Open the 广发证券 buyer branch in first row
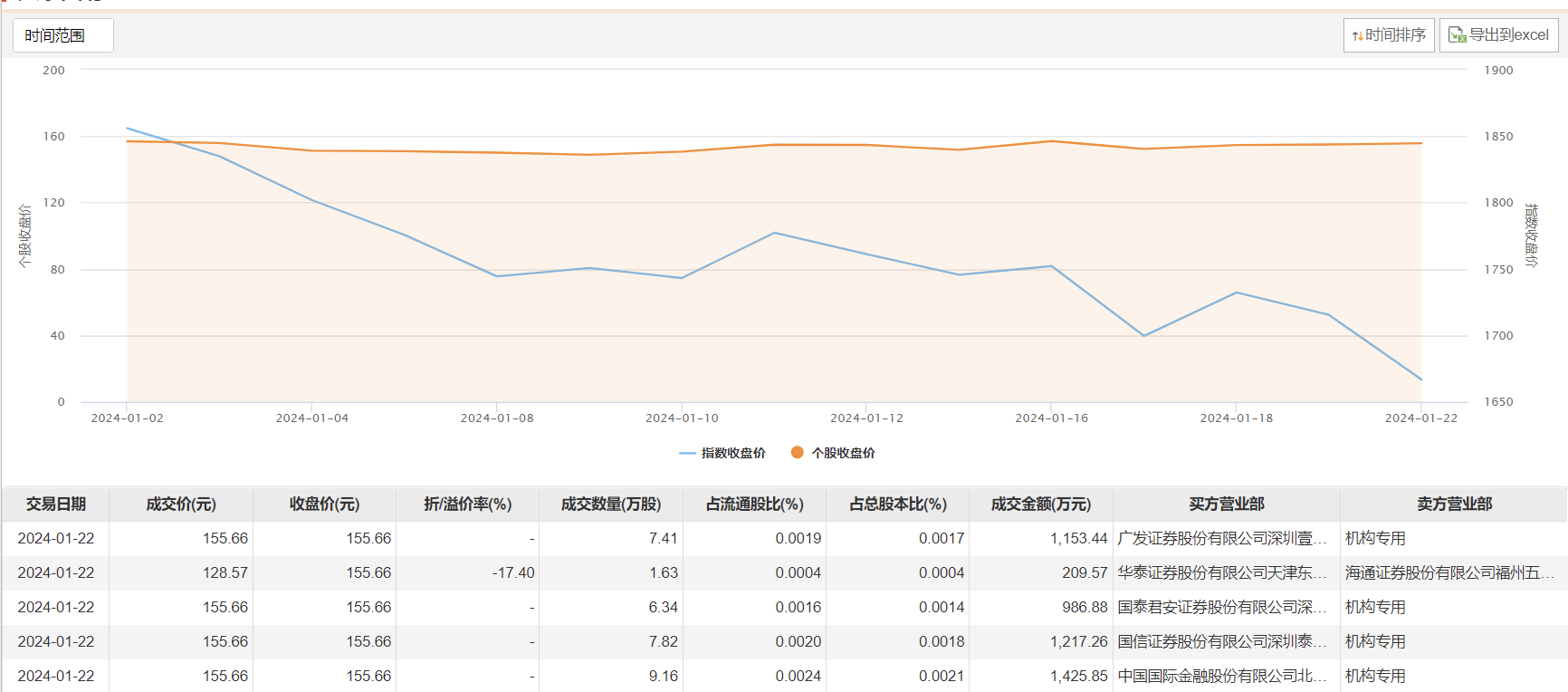Viewport: 1568px width, 692px height. [1221, 538]
